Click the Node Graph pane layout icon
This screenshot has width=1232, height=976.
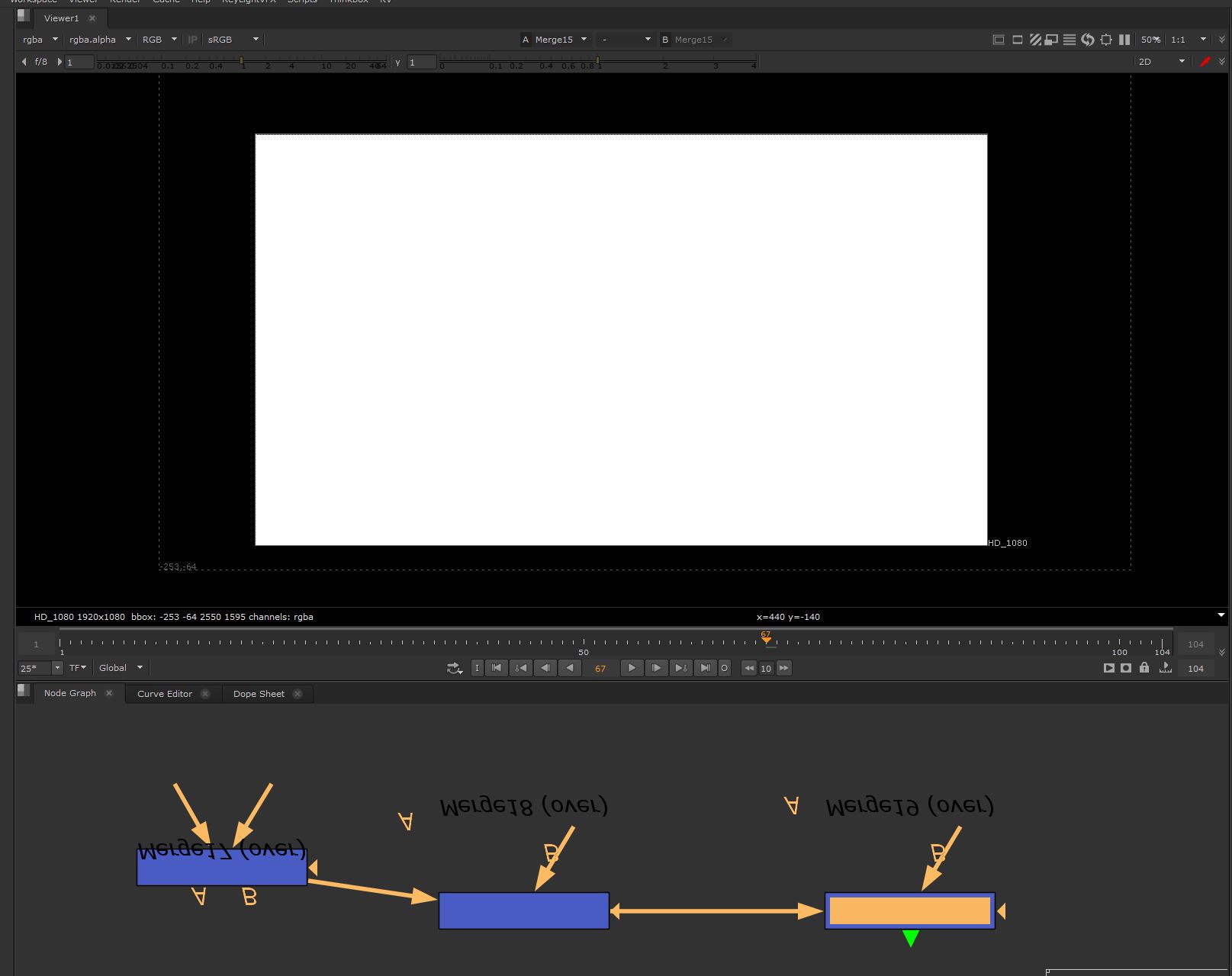pos(24,691)
